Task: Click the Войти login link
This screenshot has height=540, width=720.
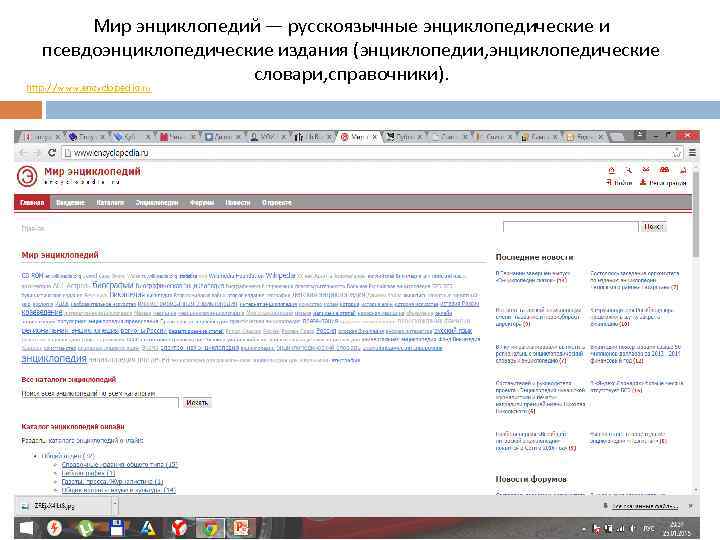Action: click(x=619, y=183)
